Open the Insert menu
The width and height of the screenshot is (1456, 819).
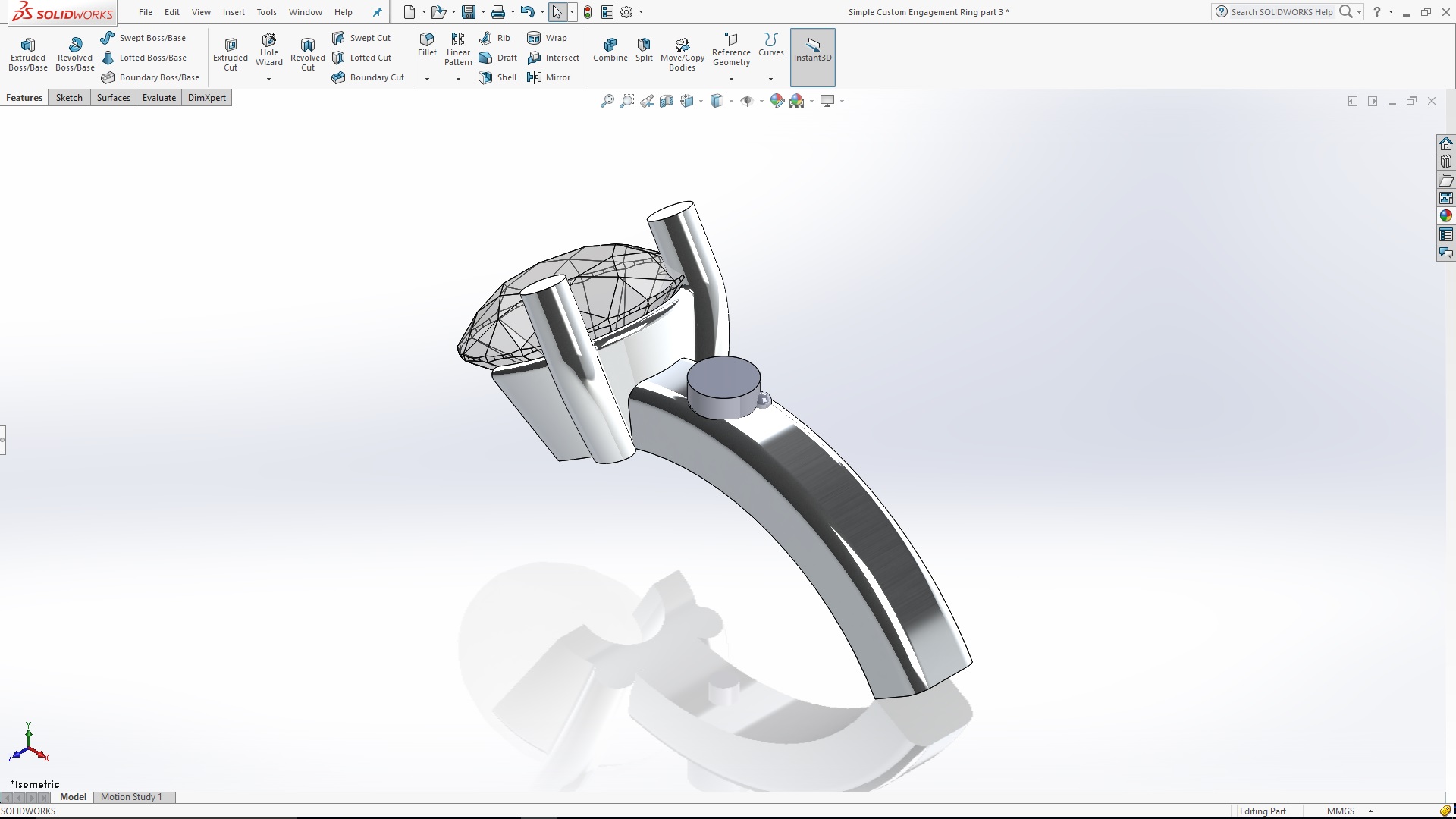(234, 12)
